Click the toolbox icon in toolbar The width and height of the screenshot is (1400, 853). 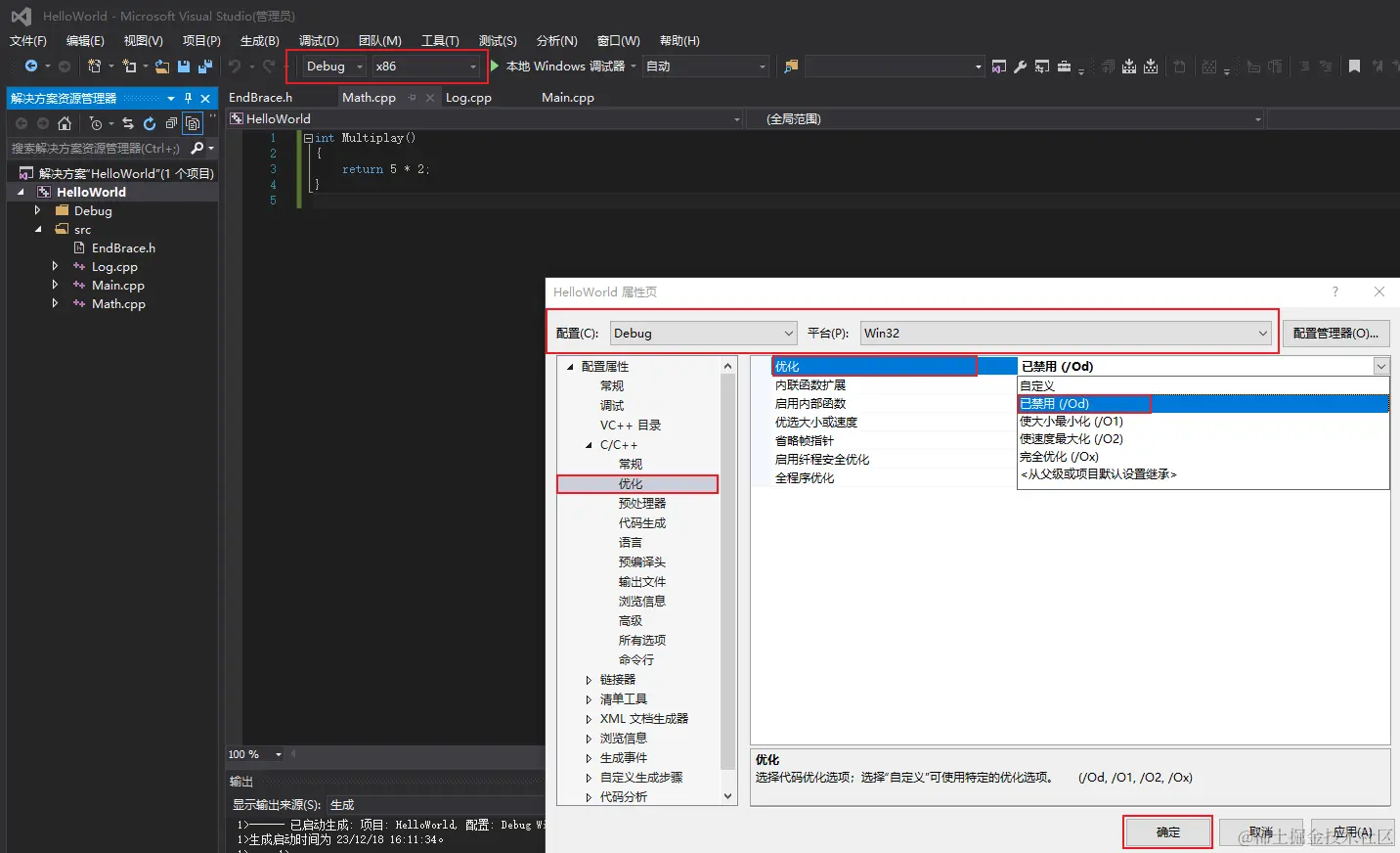click(x=1064, y=67)
